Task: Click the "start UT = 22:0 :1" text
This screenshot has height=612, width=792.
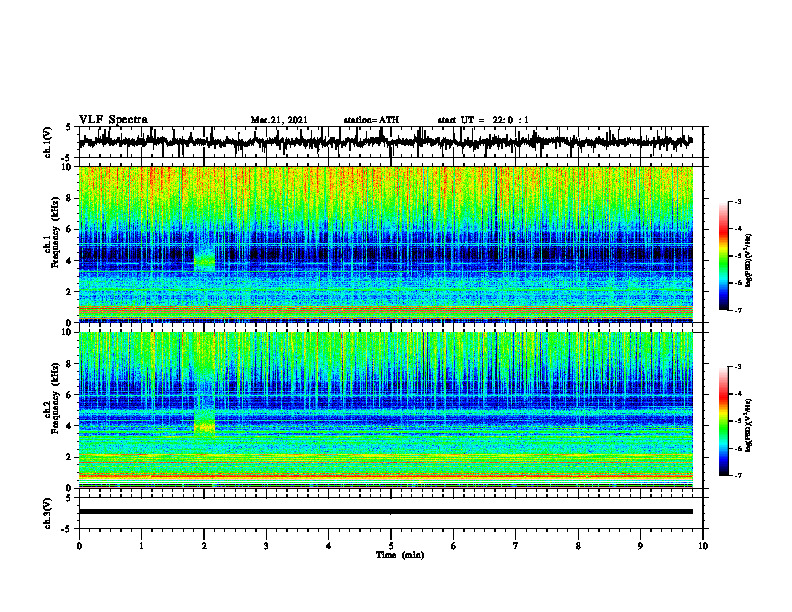Action: pos(483,120)
